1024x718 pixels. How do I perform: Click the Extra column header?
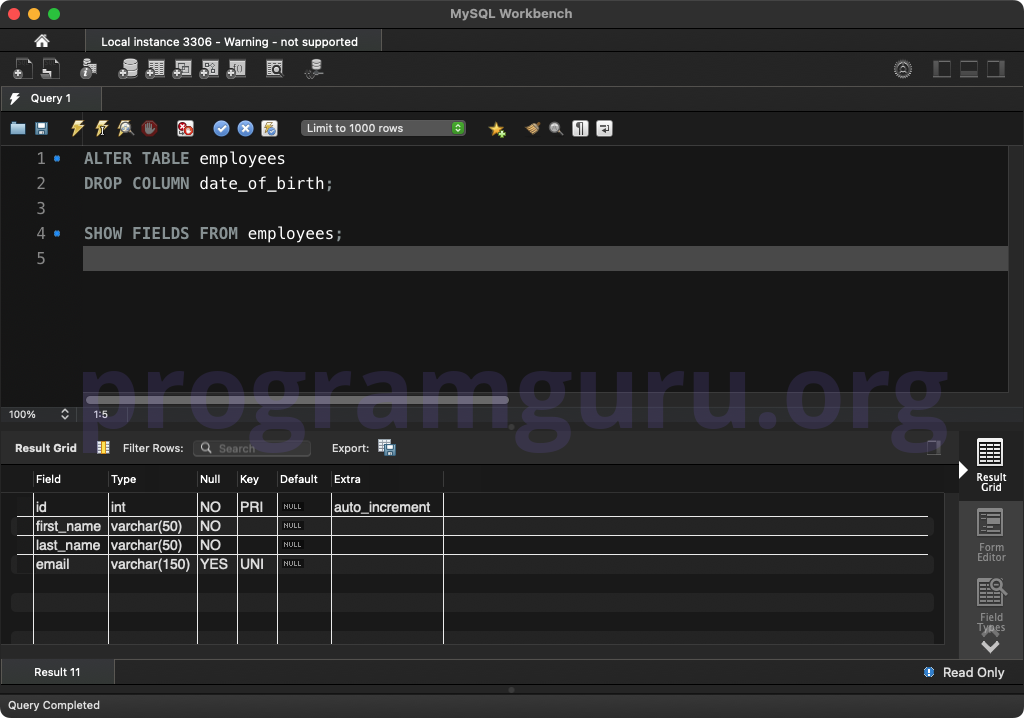click(387, 479)
